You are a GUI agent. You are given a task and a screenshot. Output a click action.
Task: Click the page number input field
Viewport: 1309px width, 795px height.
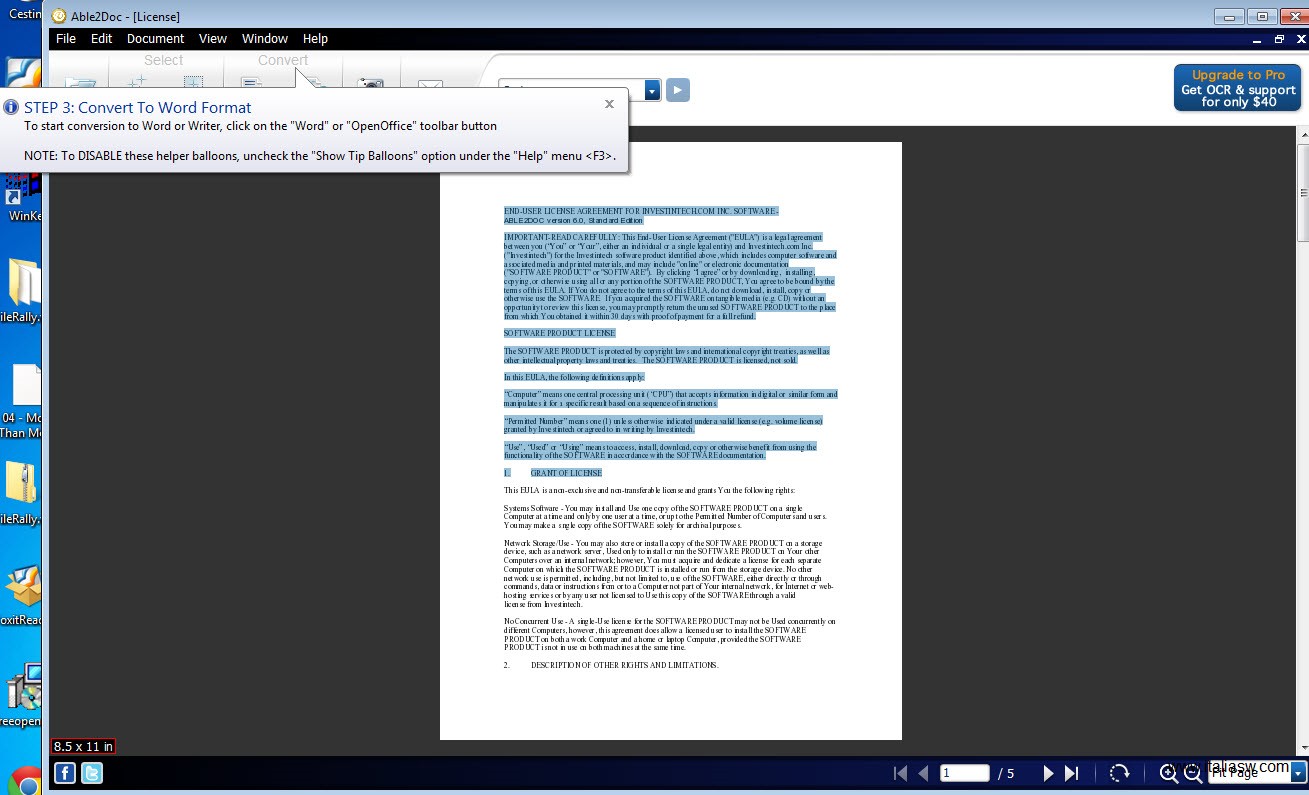pos(964,773)
